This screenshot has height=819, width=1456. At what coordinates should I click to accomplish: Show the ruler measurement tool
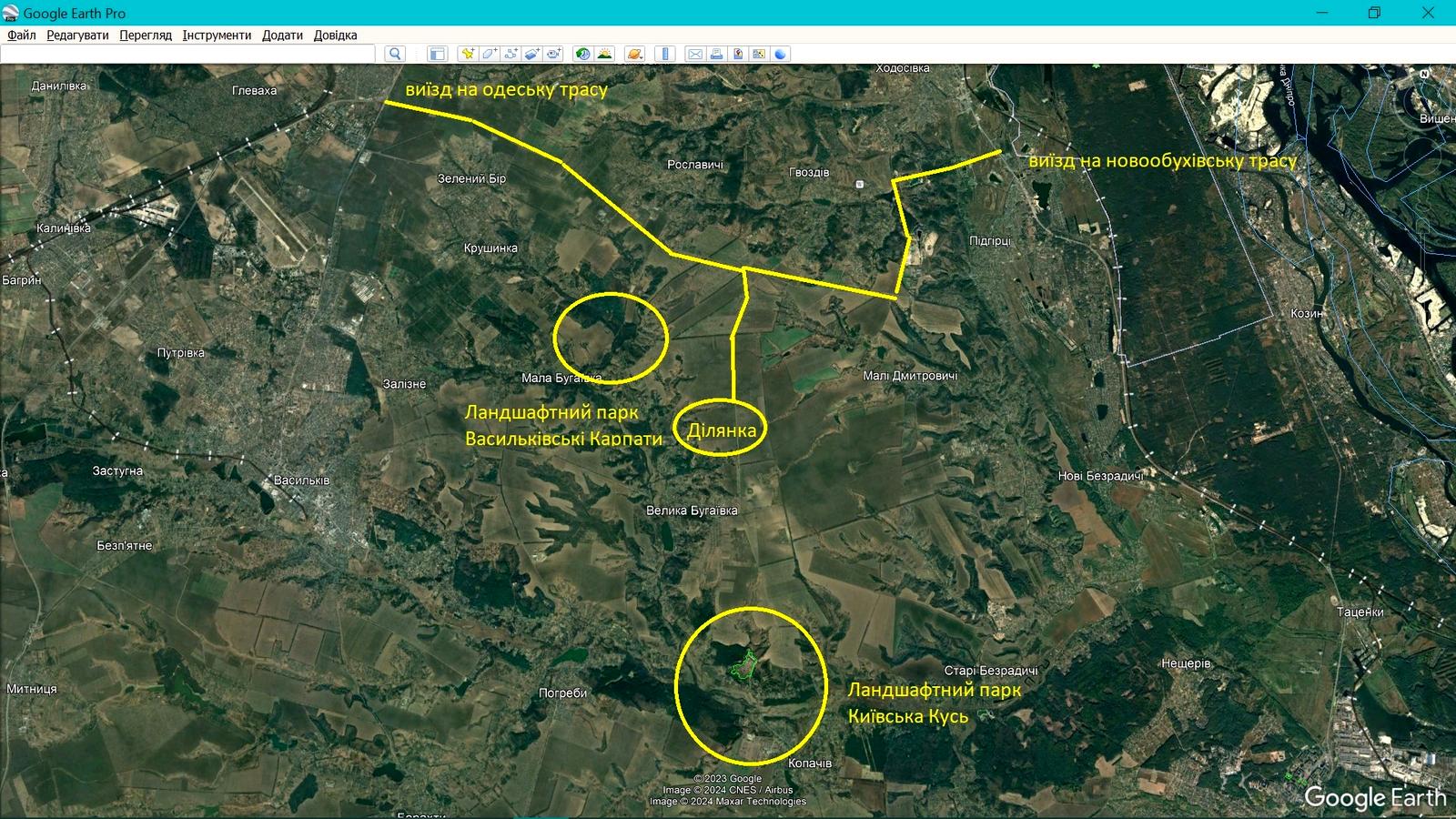click(665, 54)
